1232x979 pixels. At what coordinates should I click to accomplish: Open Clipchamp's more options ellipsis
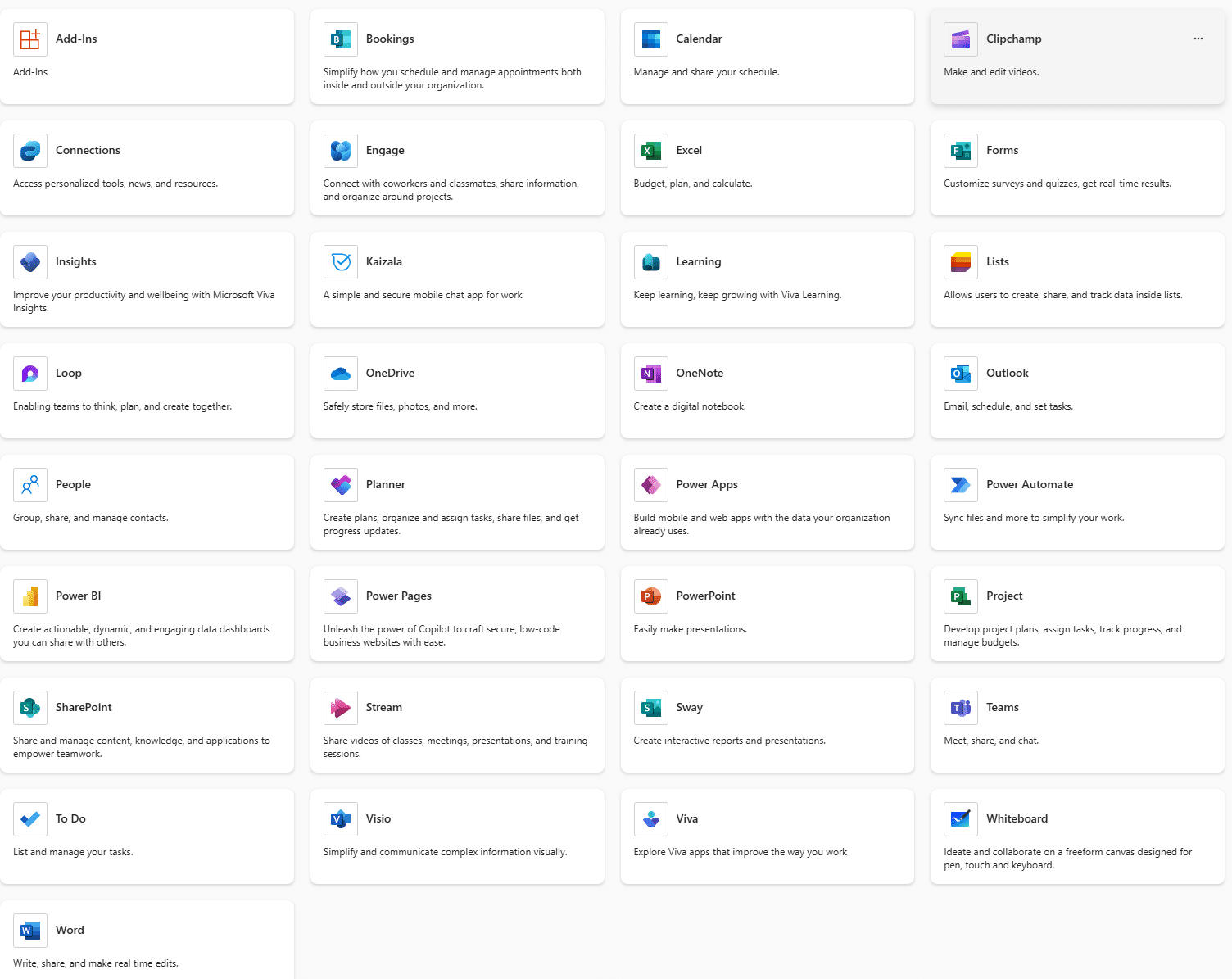(x=1198, y=39)
